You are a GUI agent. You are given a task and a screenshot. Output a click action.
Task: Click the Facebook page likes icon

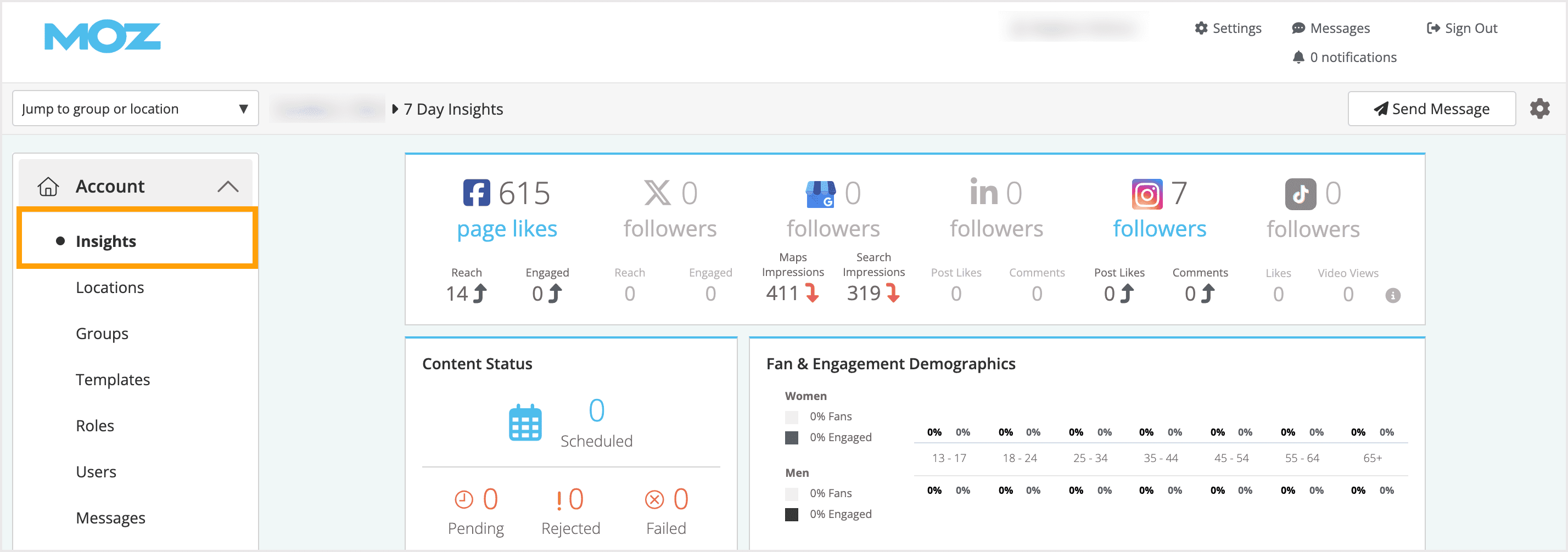477,192
